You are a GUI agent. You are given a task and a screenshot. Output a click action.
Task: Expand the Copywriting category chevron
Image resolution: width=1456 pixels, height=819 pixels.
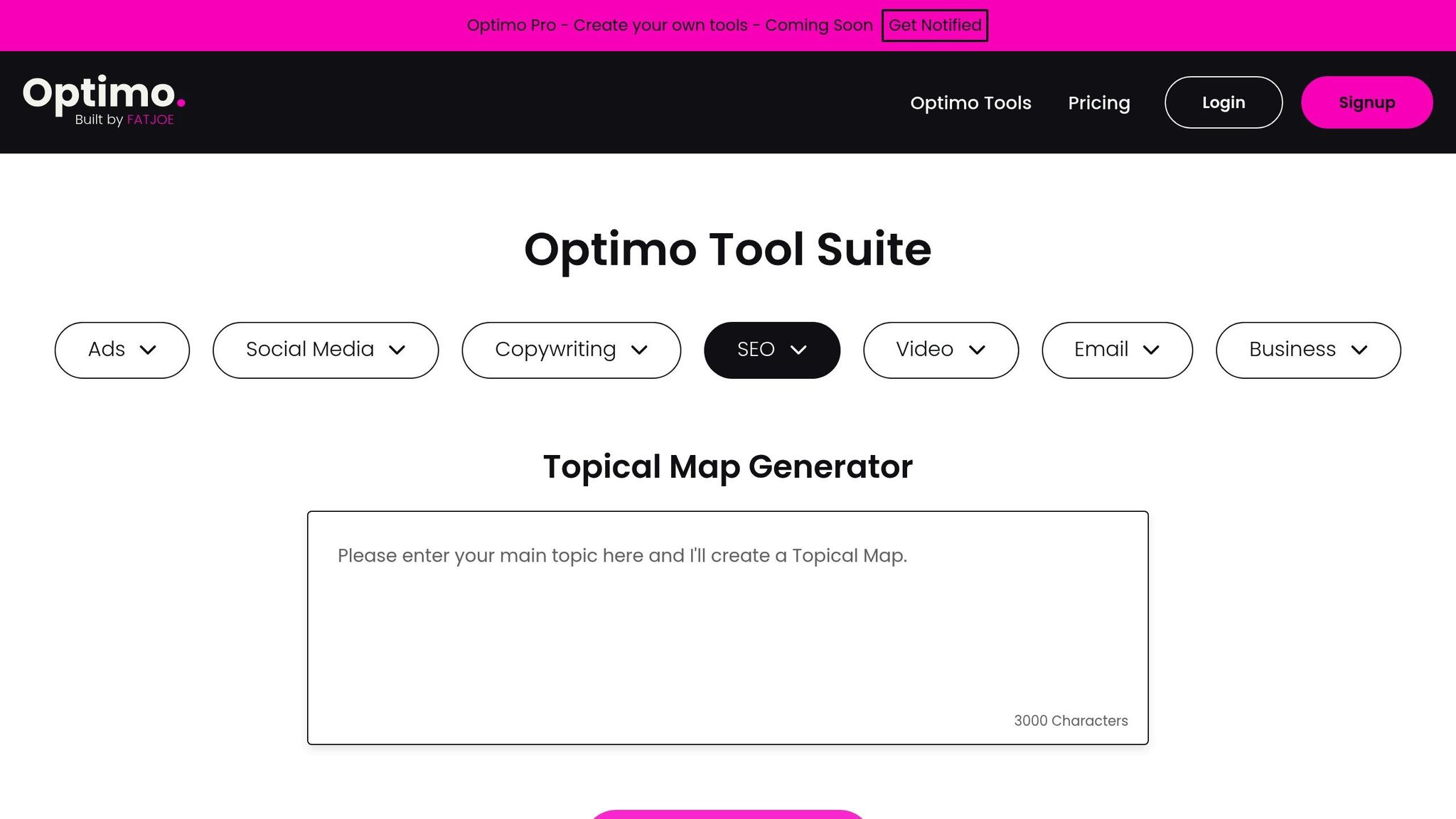(x=639, y=350)
